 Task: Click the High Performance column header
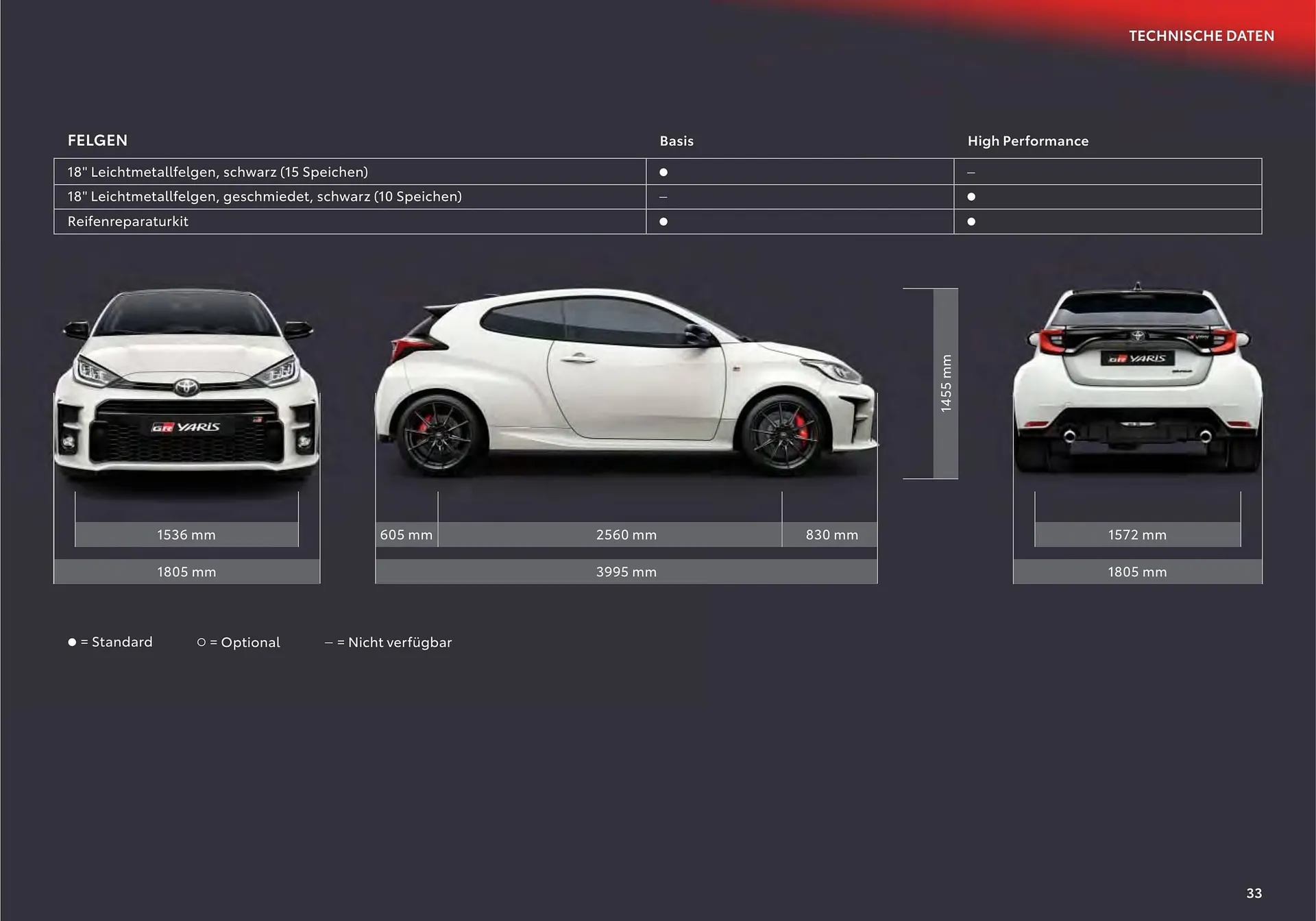(x=1027, y=141)
